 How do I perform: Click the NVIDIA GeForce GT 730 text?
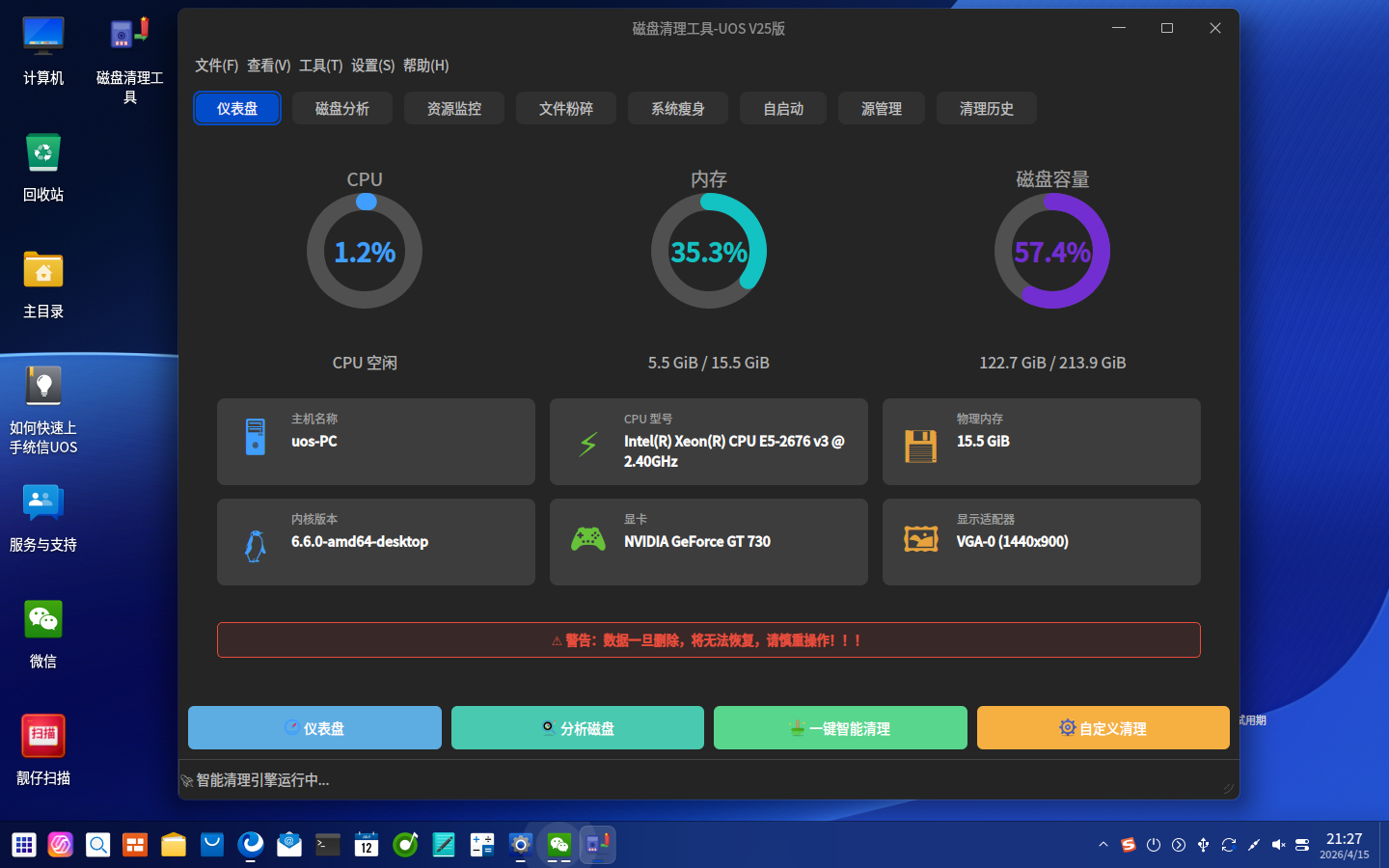(697, 542)
